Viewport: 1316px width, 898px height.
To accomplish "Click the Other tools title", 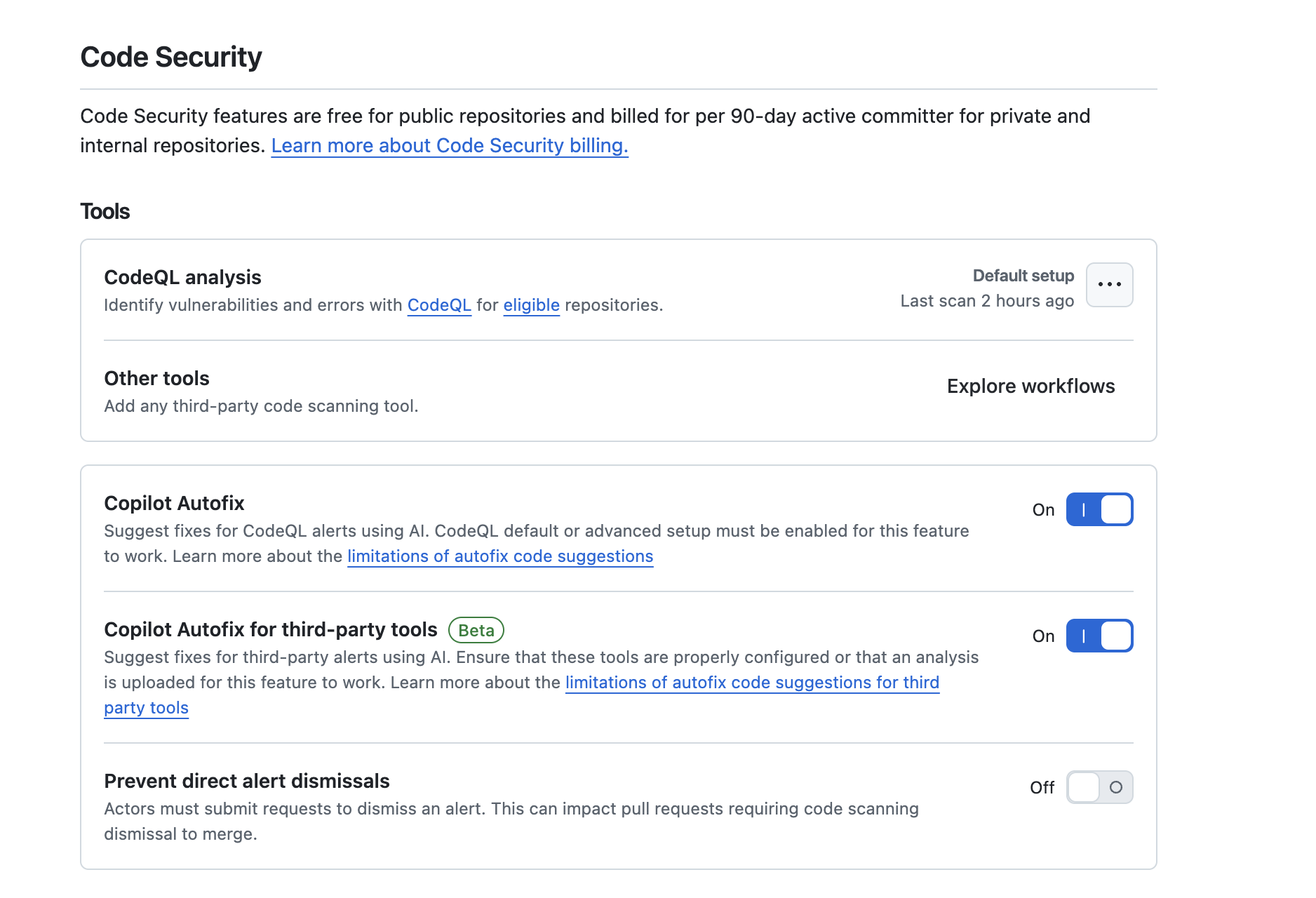I will pyautogui.click(x=156, y=378).
